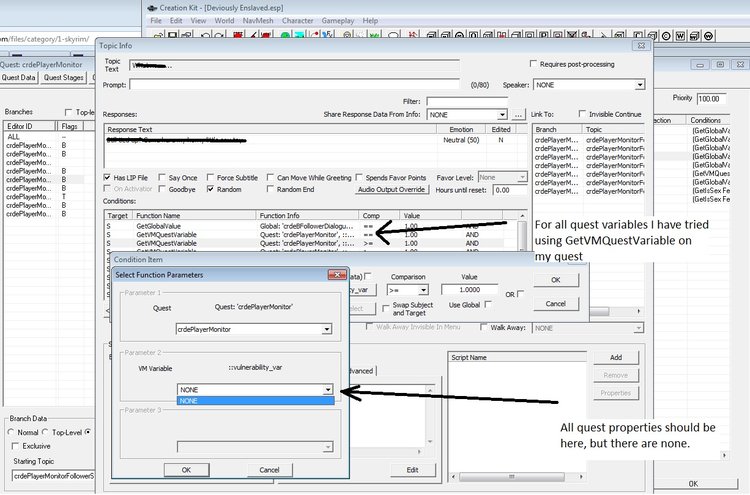
Task: Uncheck the Random checkbox
Action: [210, 189]
